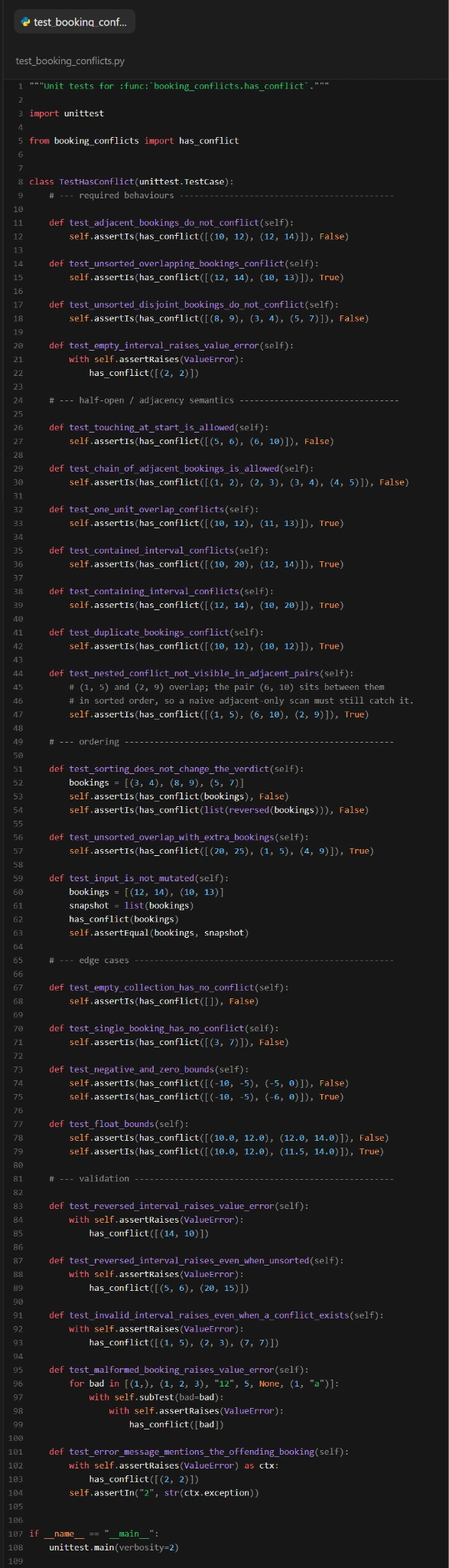This screenshot has height=1568, width=449.
Task: Click the Python file icon in the tab
Action: click(x=26, y=21)
